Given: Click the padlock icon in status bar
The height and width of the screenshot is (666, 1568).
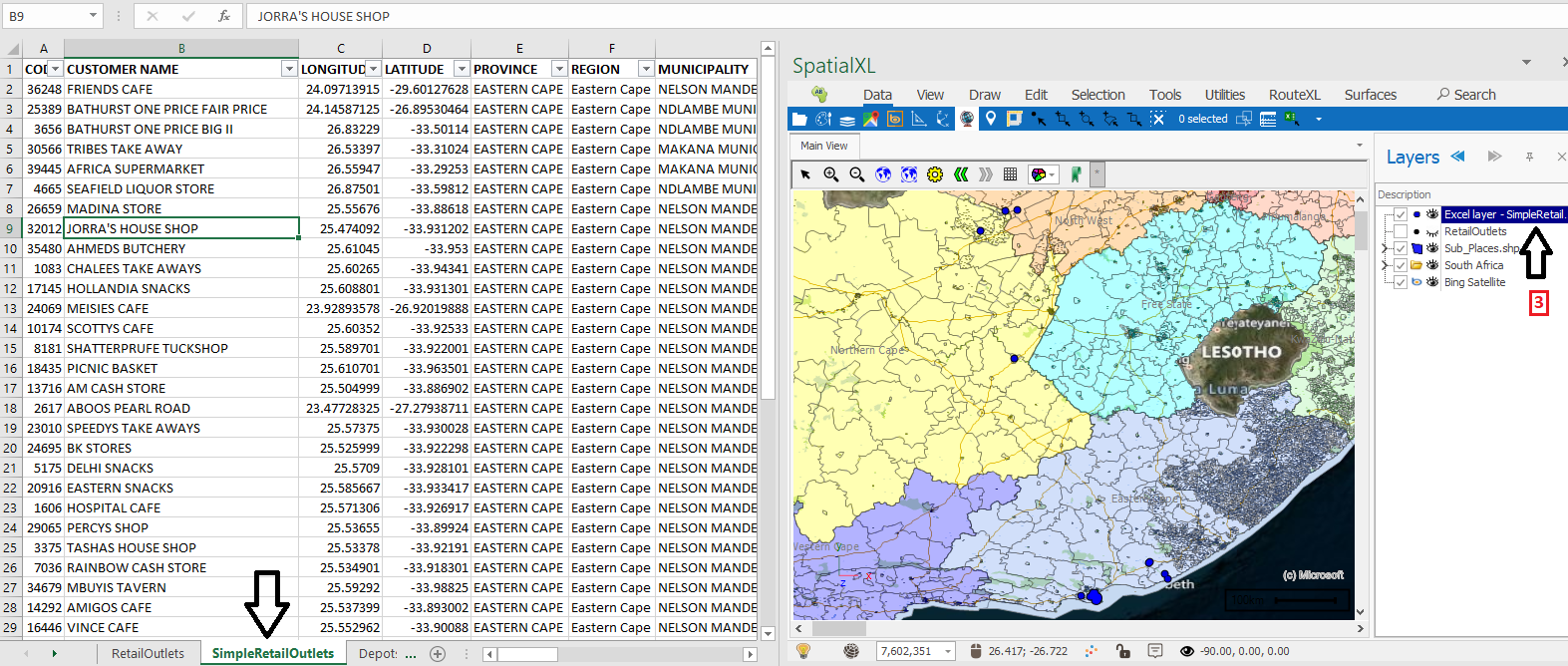Looking at the screenshot, I should (x=1123, y=651).
